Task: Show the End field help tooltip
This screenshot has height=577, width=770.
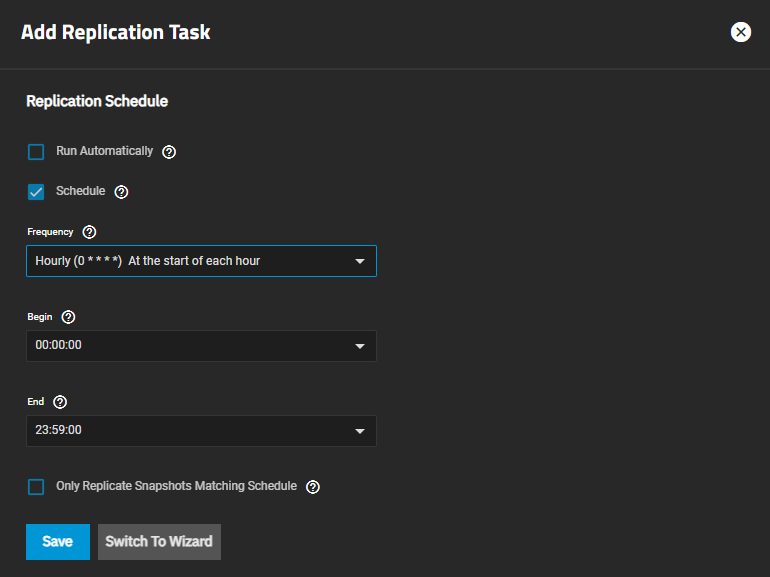Action: 60,402
